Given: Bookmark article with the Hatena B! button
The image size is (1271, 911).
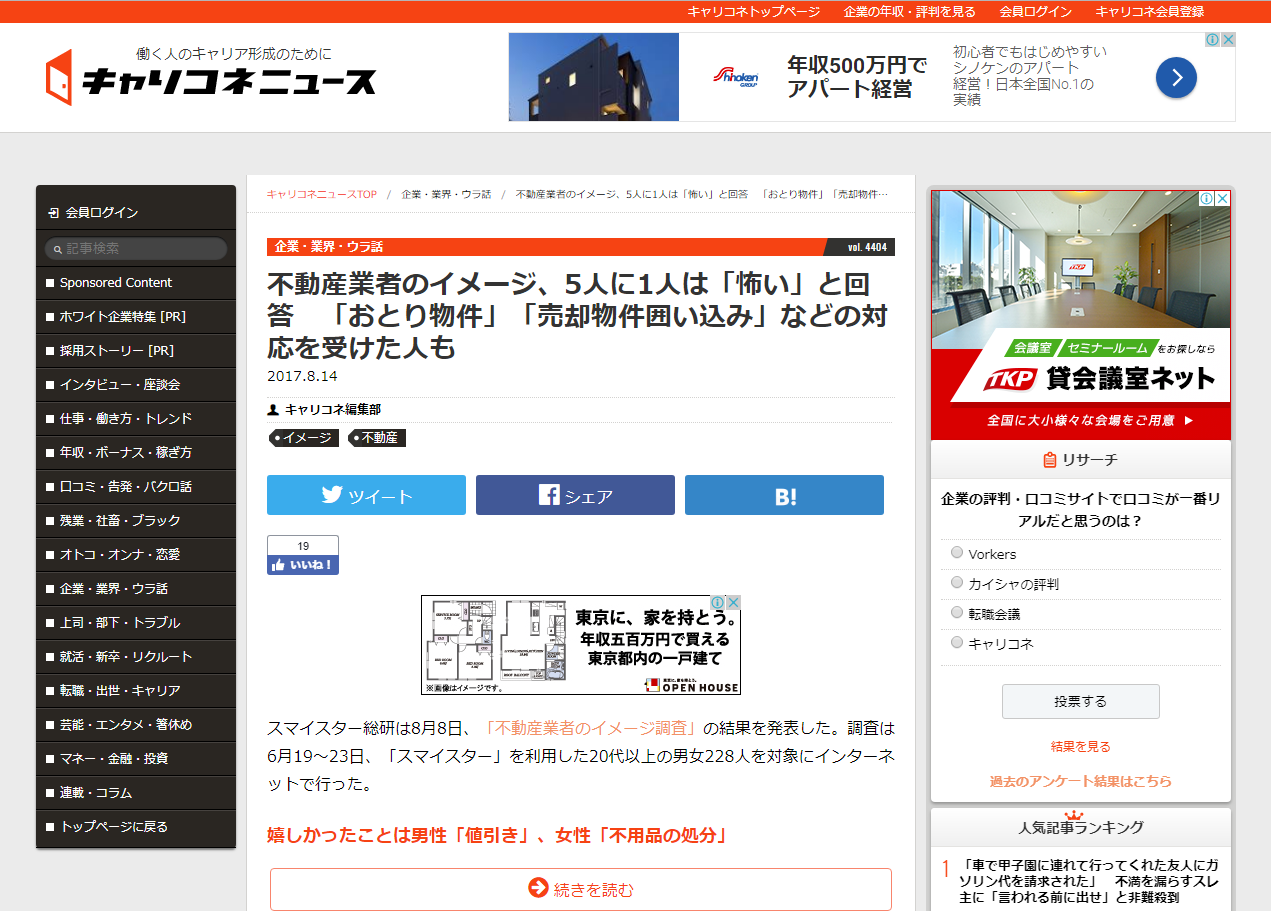Looking at the screenshot, I should click(784, 495).
